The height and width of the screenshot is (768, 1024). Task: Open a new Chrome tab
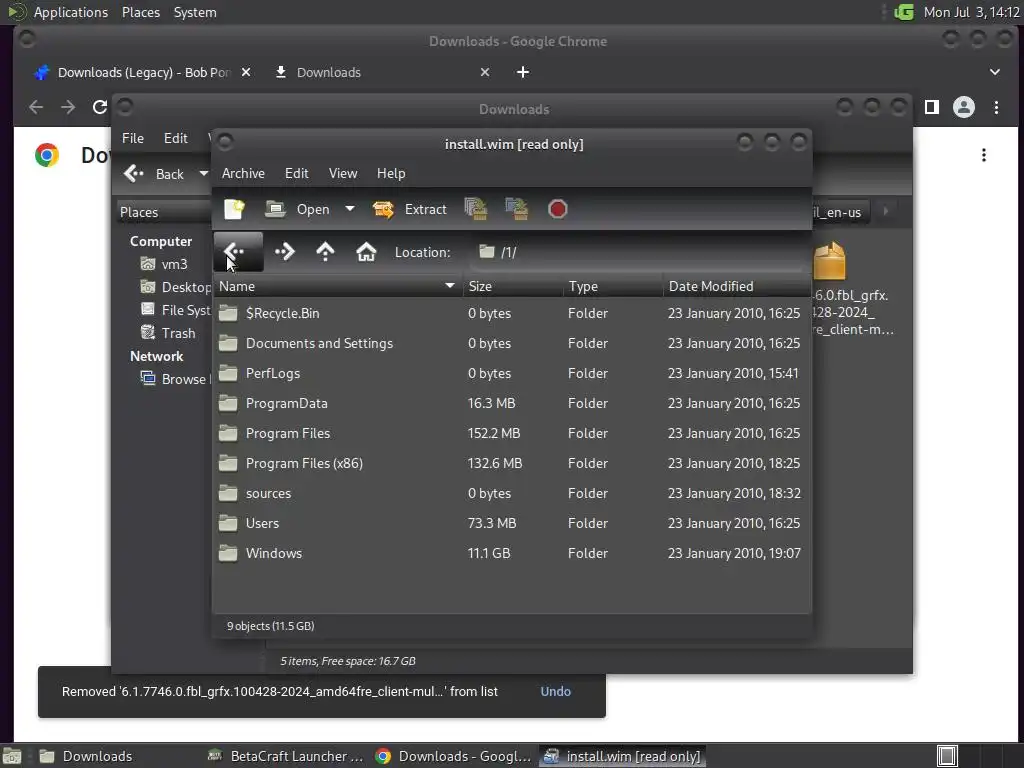pos(522,72)
